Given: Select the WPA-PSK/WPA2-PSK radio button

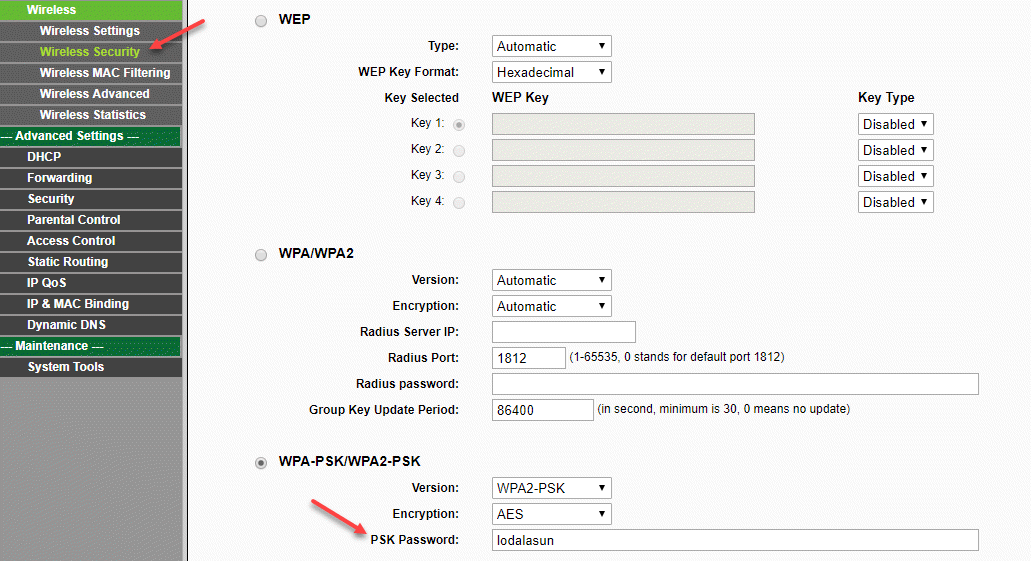Looking at the screenshot, I should [261, 463].
